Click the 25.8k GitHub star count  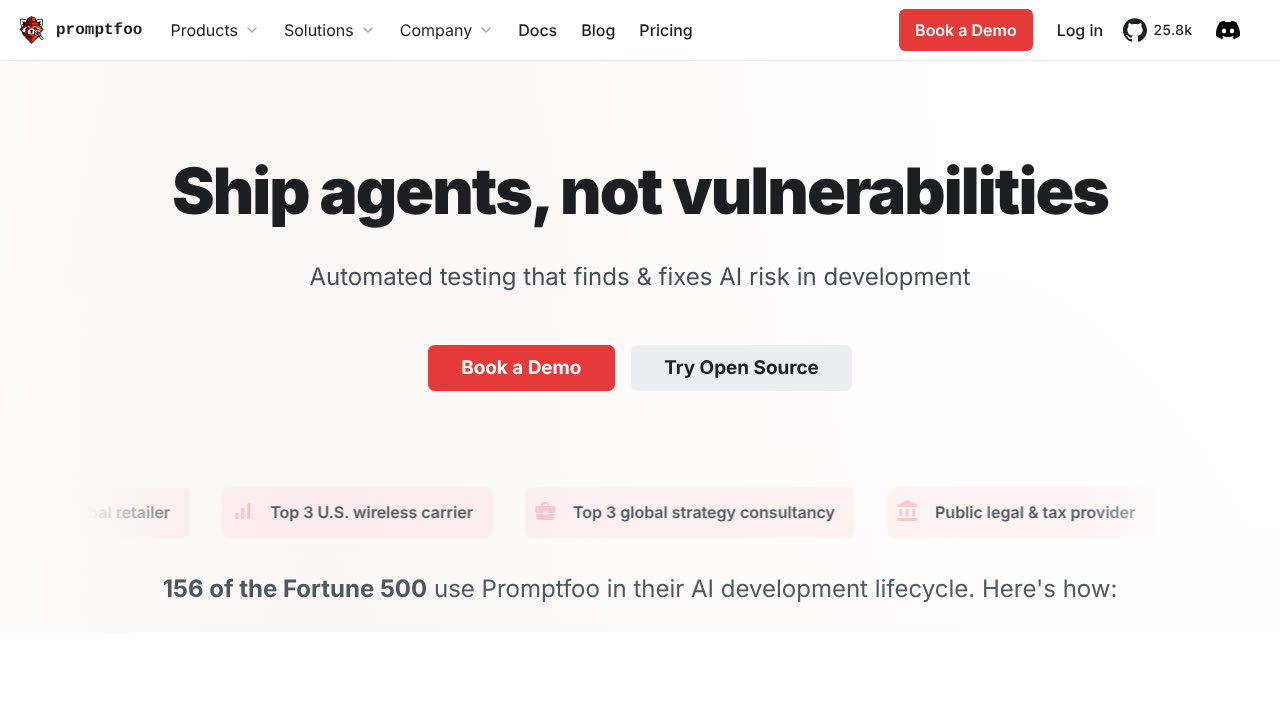[x=1172, y=30]
